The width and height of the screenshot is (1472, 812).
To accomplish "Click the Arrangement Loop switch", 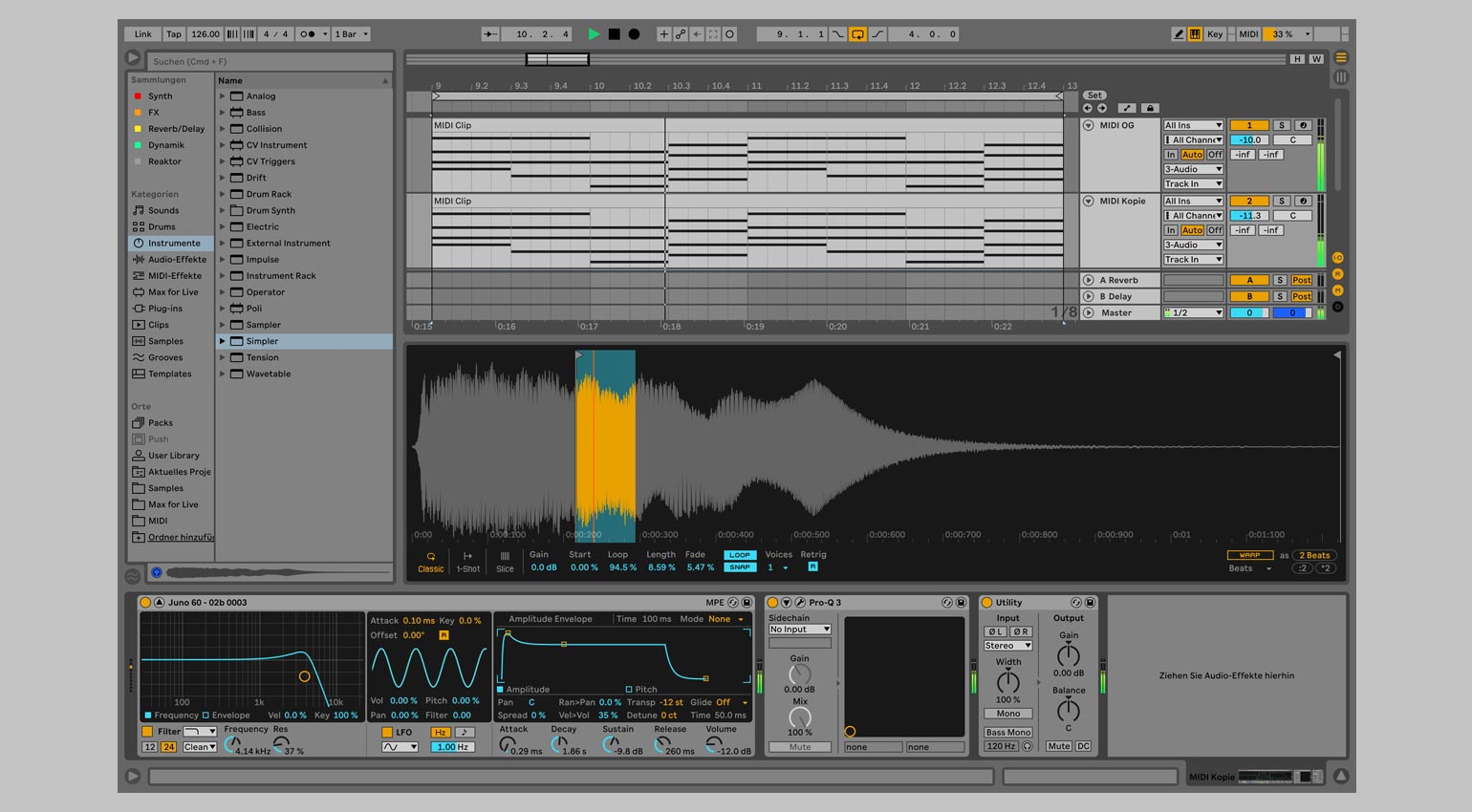I will coord(857,34).
